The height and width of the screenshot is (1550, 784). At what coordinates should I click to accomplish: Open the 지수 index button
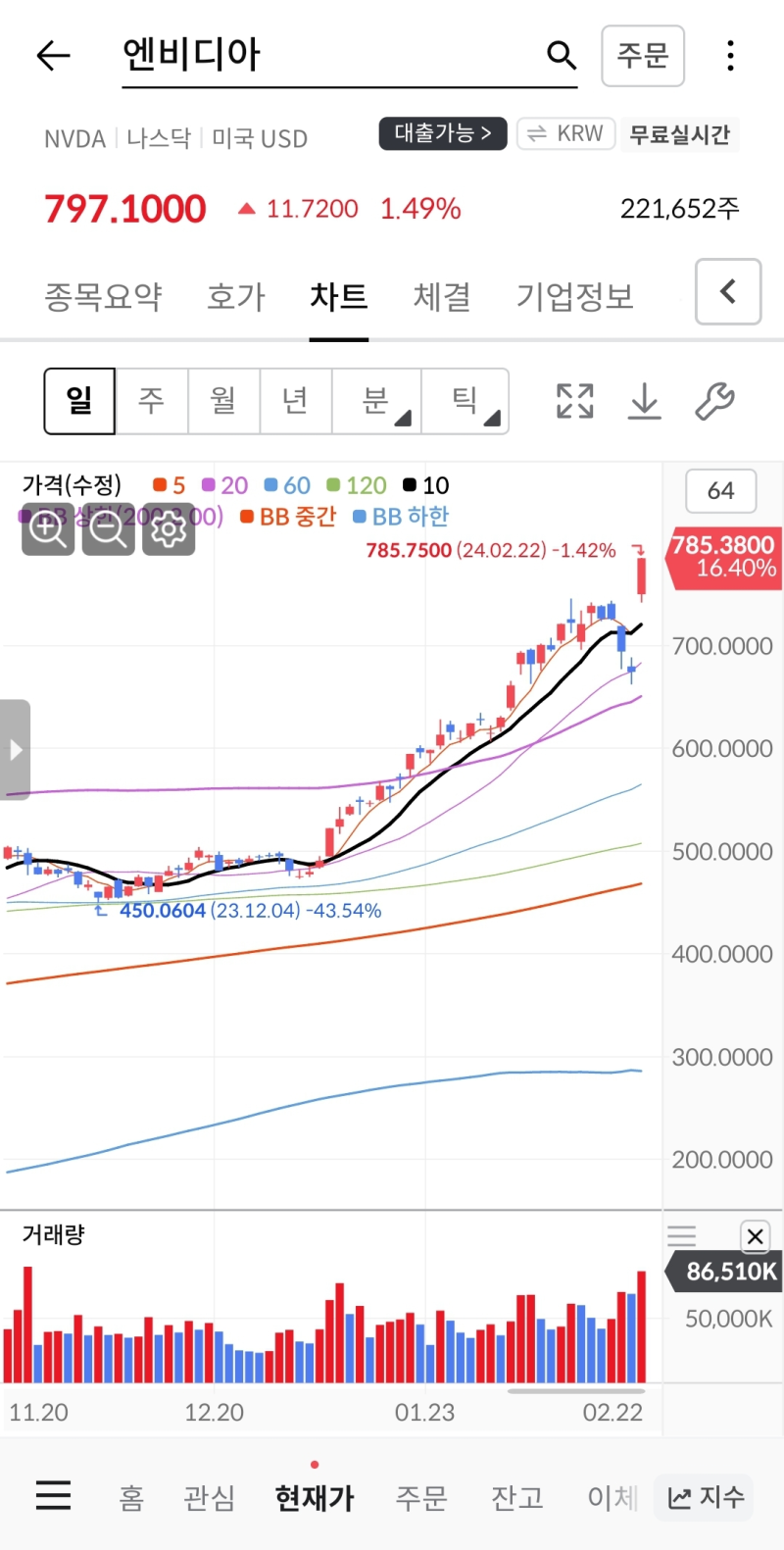click(x=706, y=1498)
